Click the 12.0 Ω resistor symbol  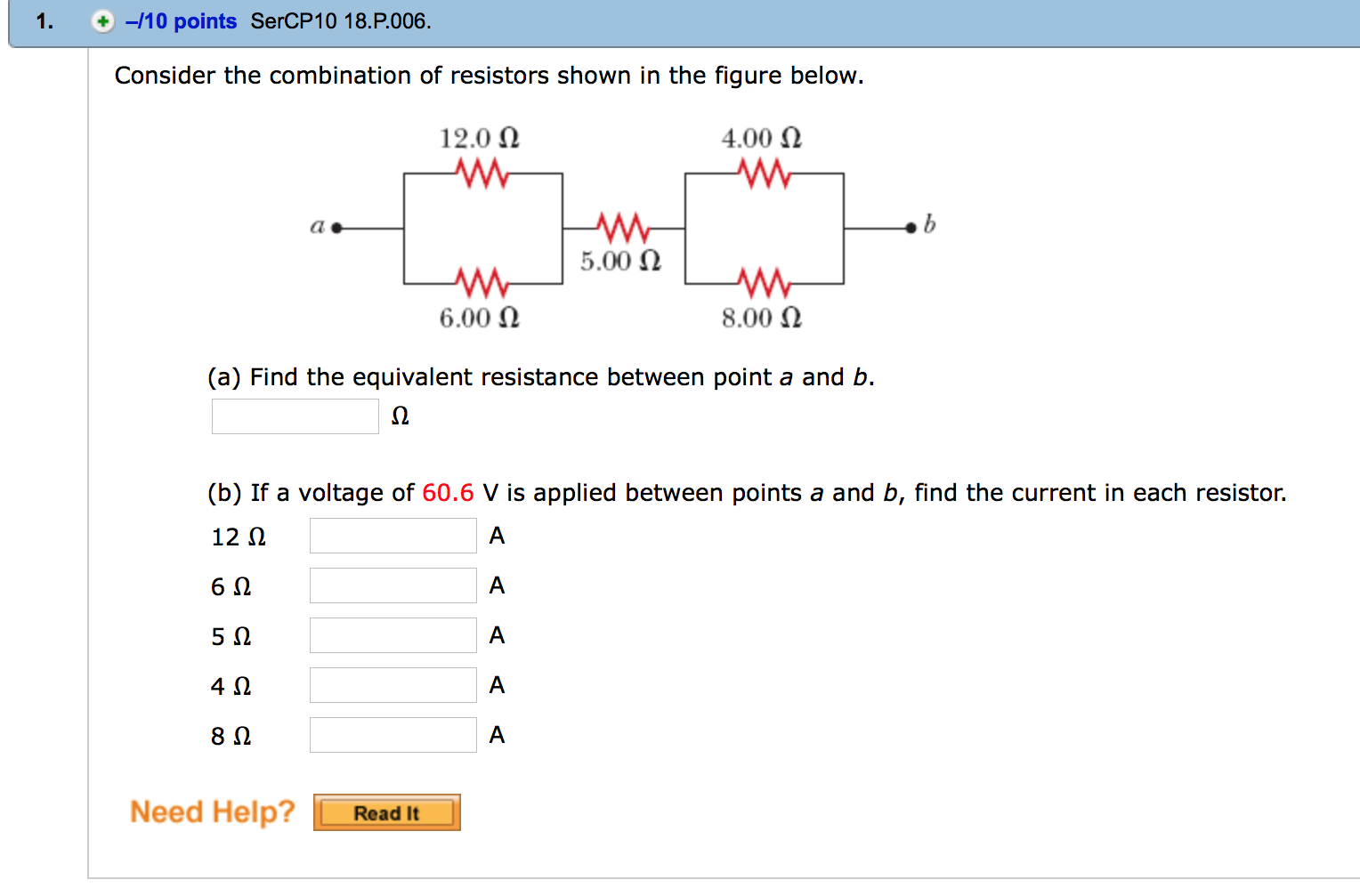point(482,170)
